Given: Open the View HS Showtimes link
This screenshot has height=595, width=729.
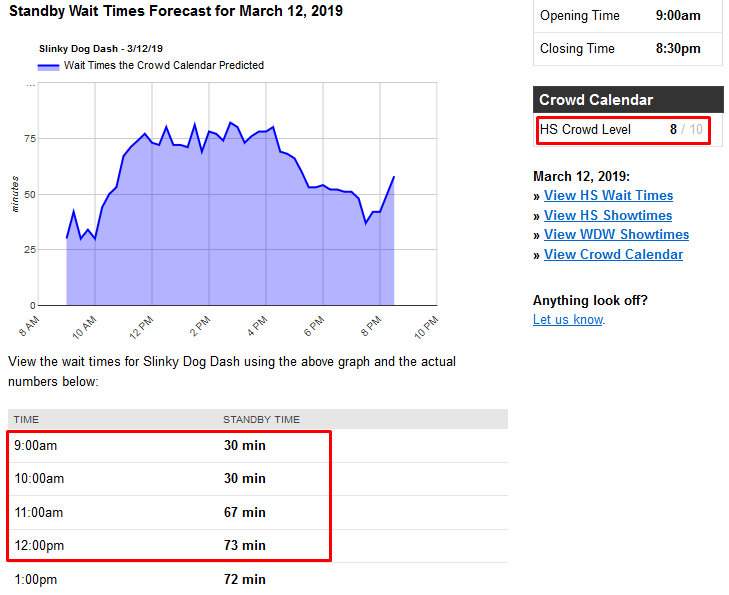Looking at the screenshot, I should [x=608, y=215].
